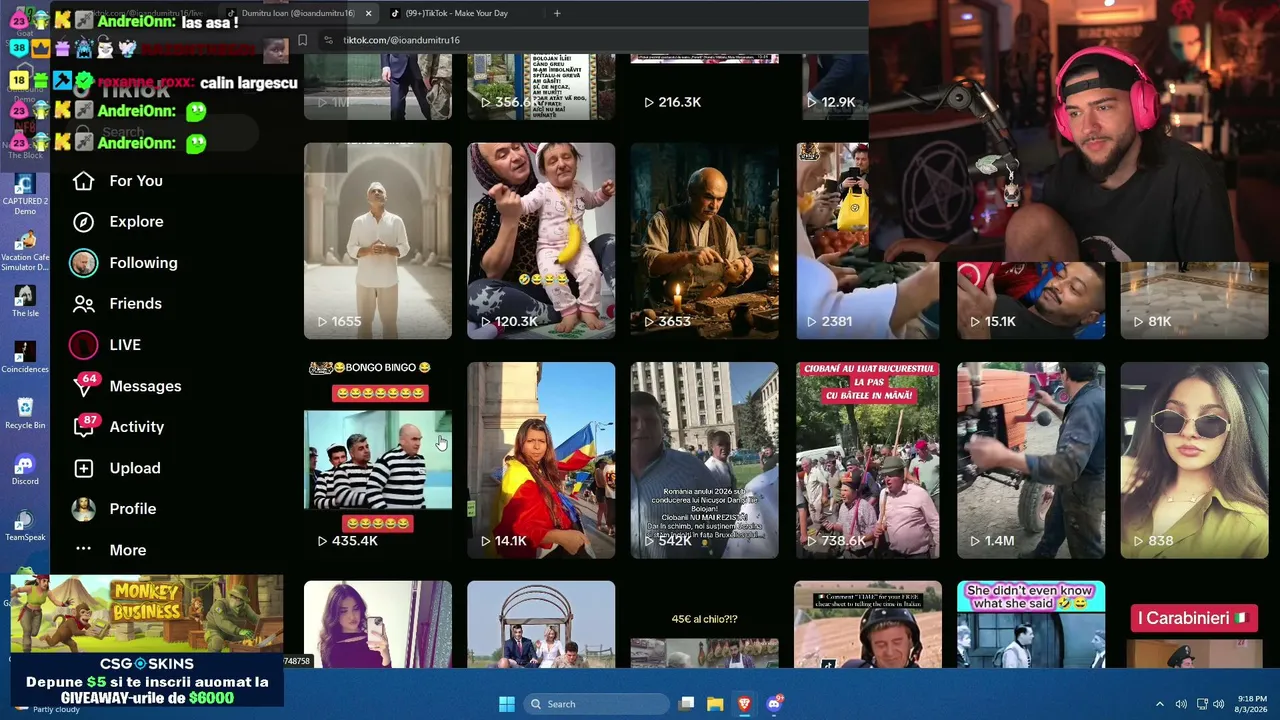Open the network icon in system tray
Screen dimensions: 1280x720
click(x=1202, y=704)
